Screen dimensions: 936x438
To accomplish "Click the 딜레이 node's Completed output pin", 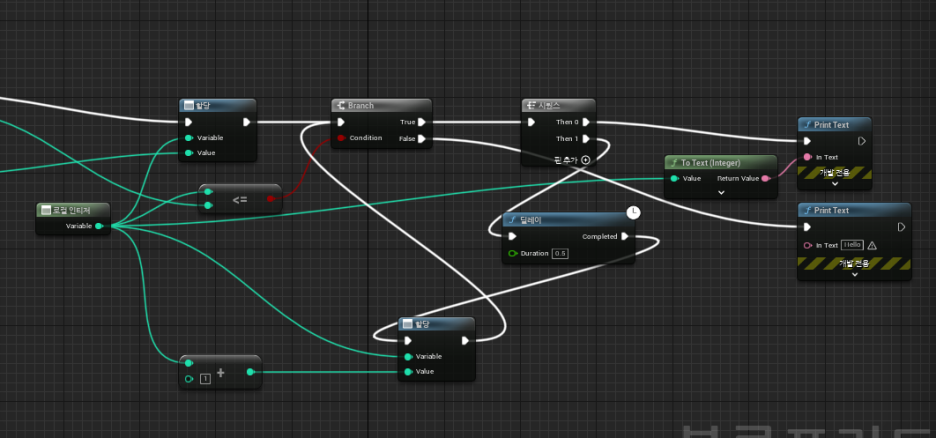I will (x=624, y=236).
